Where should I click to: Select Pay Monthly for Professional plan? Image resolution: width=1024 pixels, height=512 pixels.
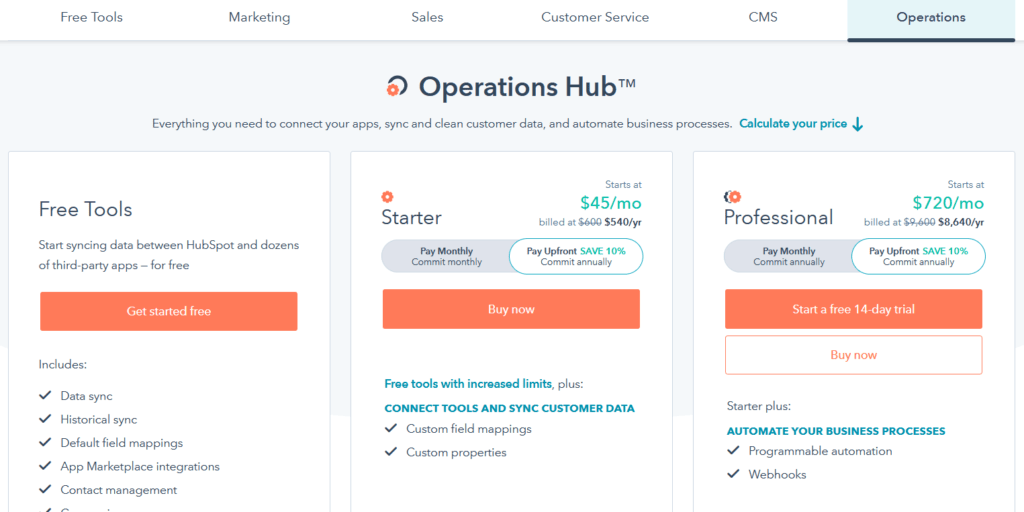click(x=788, y=257)
